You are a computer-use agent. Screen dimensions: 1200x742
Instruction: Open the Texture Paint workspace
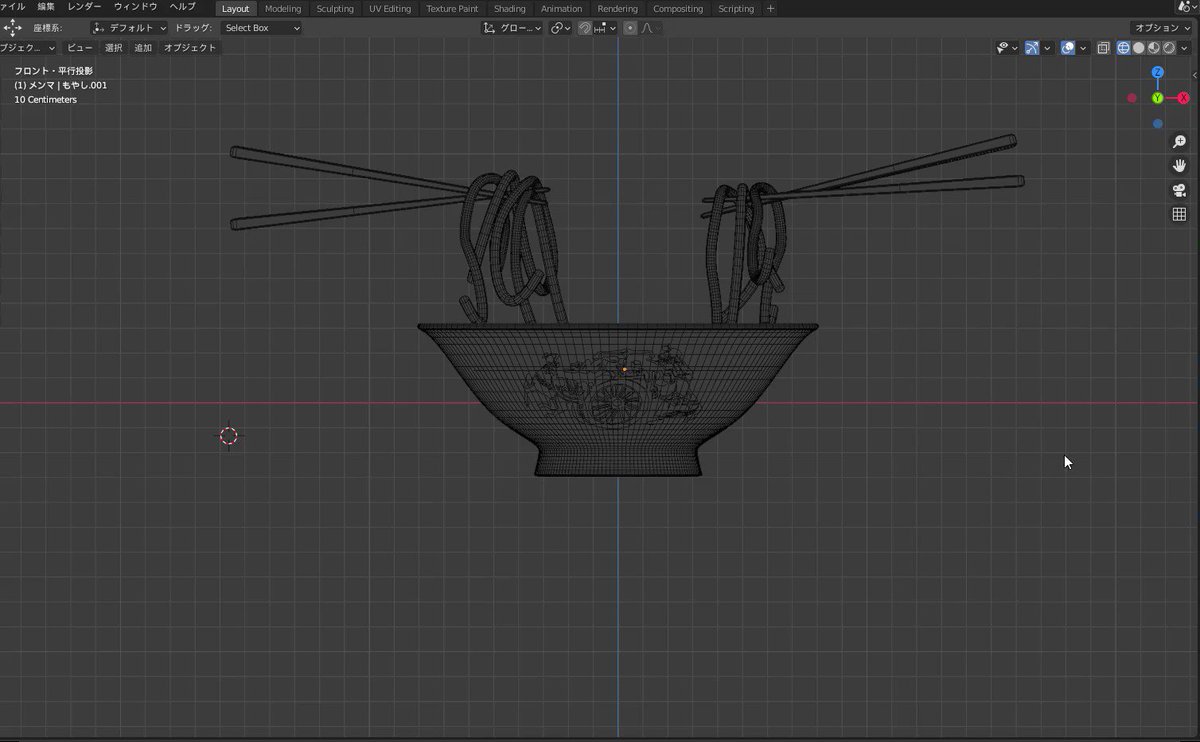point(452,8)
